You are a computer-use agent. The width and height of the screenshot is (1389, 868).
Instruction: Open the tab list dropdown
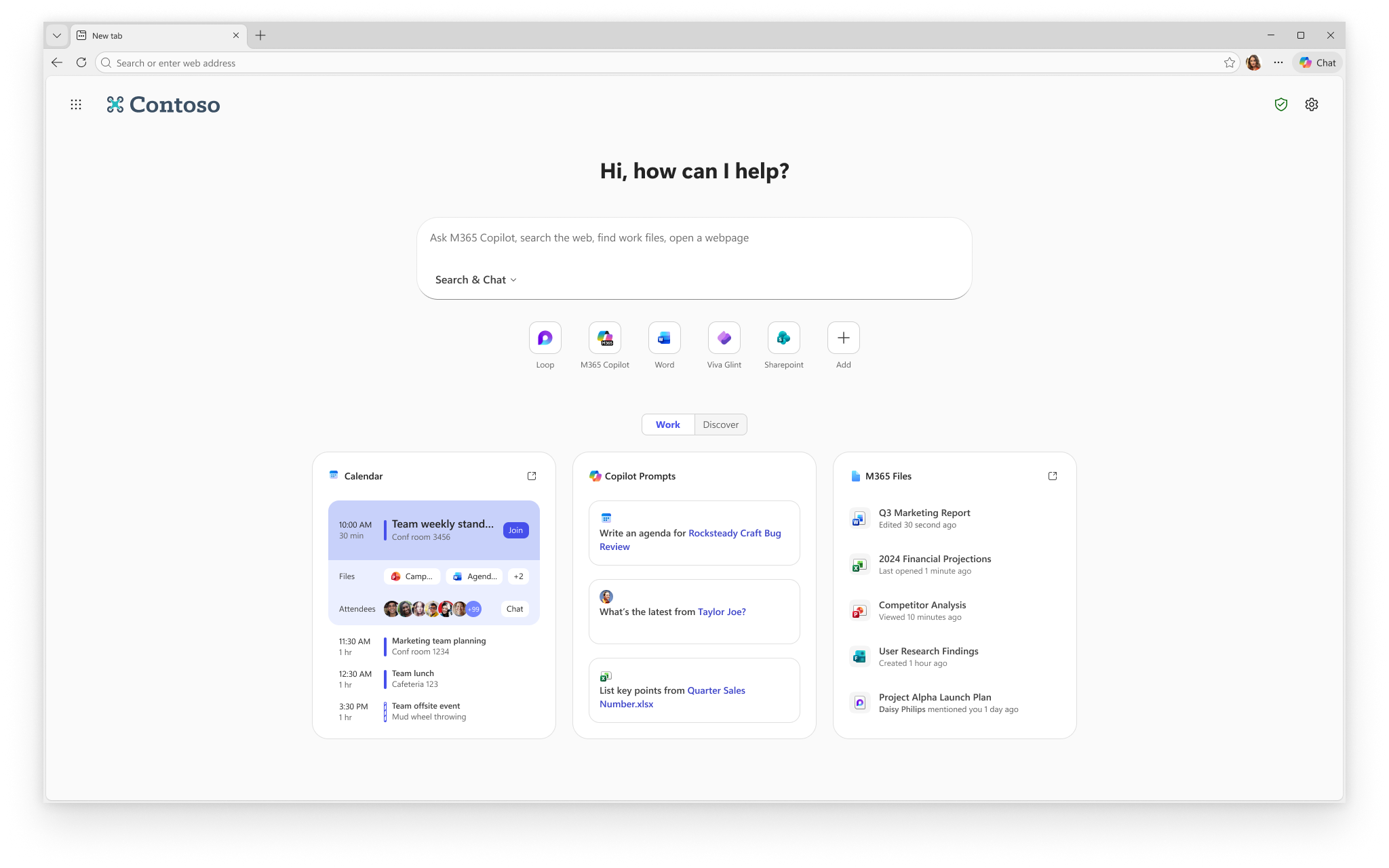coord(57,35)
